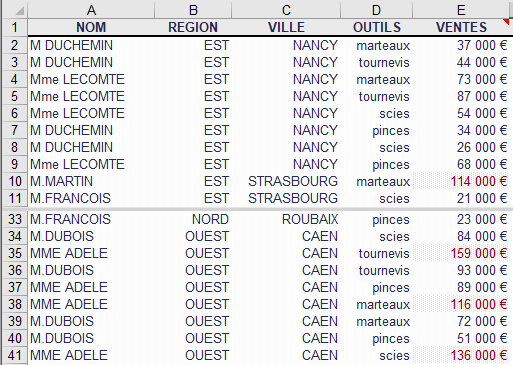Click the STRASBOURG cell in row 11

[286, 198]
